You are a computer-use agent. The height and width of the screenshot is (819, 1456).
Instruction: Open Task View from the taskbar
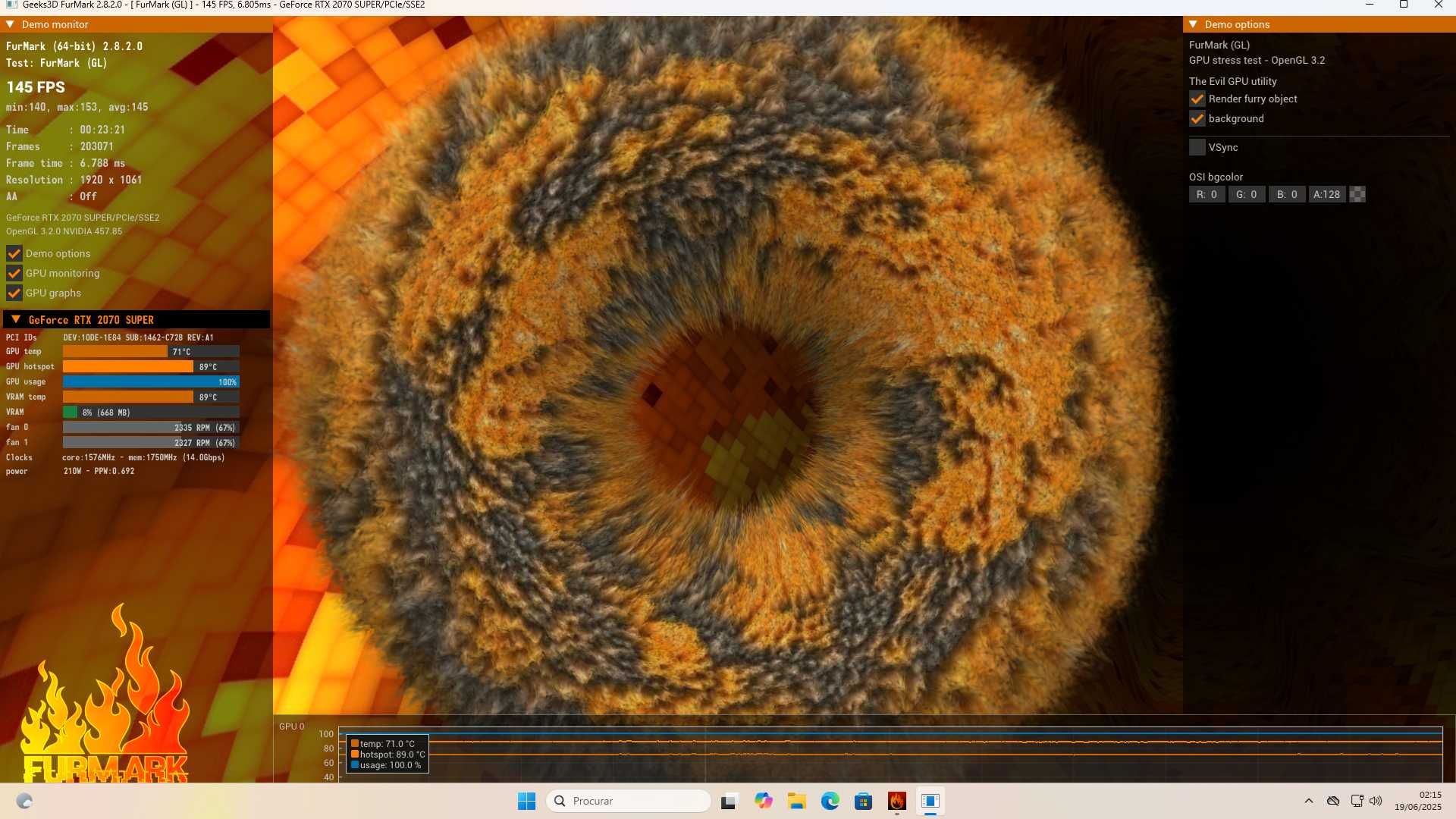tap(730, 801)
